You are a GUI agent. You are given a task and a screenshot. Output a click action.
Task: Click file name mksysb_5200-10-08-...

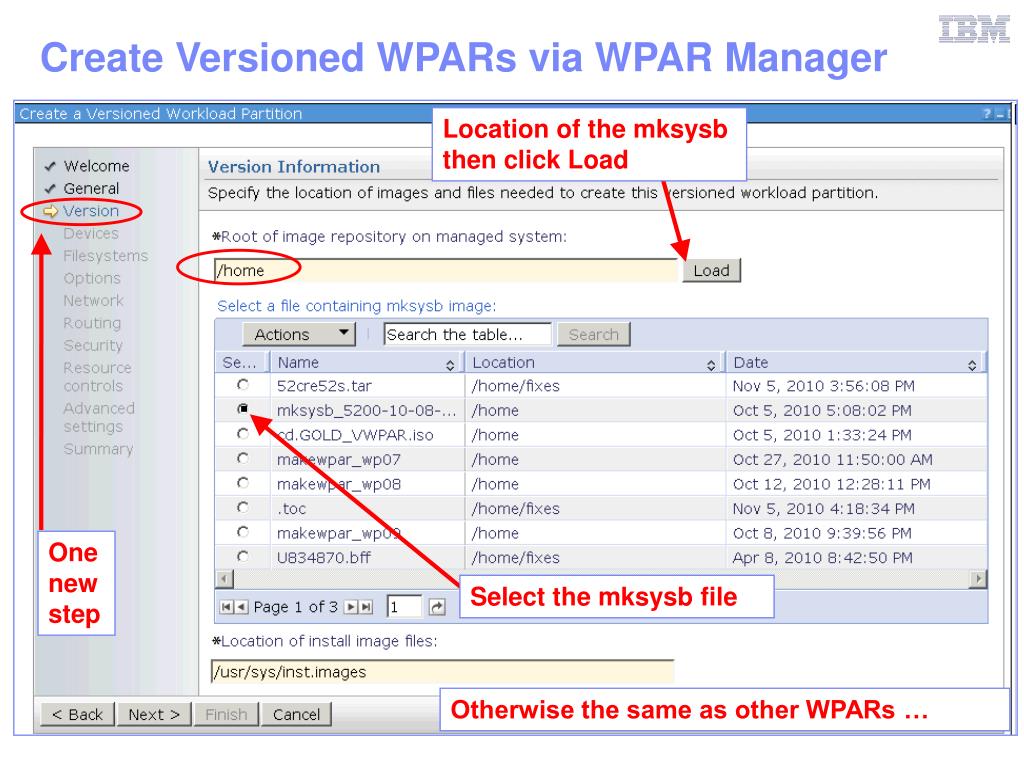coord(366,411)
